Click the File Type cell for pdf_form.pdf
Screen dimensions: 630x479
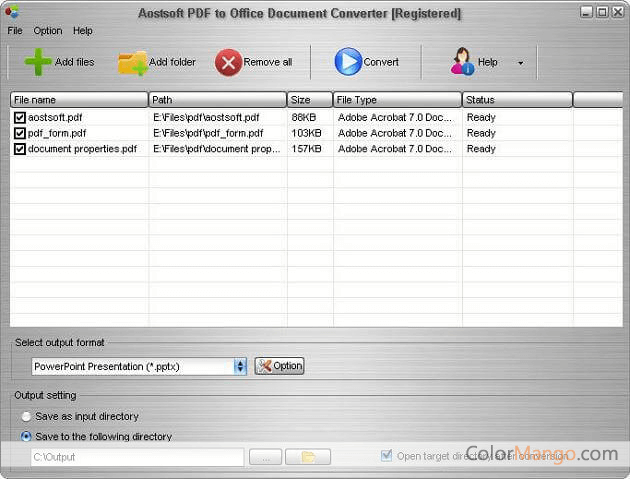395,133
